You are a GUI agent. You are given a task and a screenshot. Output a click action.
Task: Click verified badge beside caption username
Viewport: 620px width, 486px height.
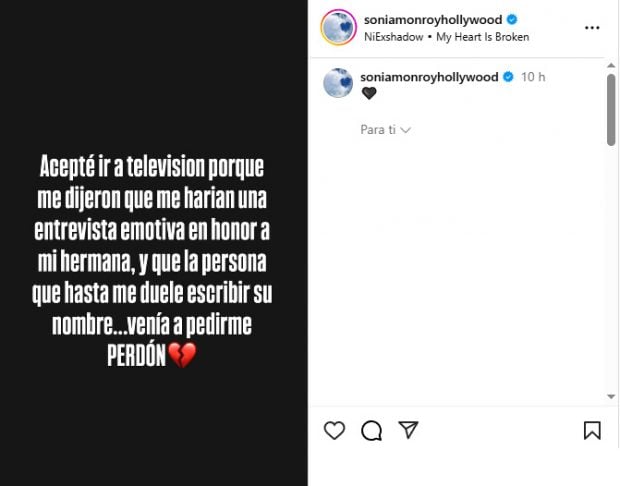[508, 77]
